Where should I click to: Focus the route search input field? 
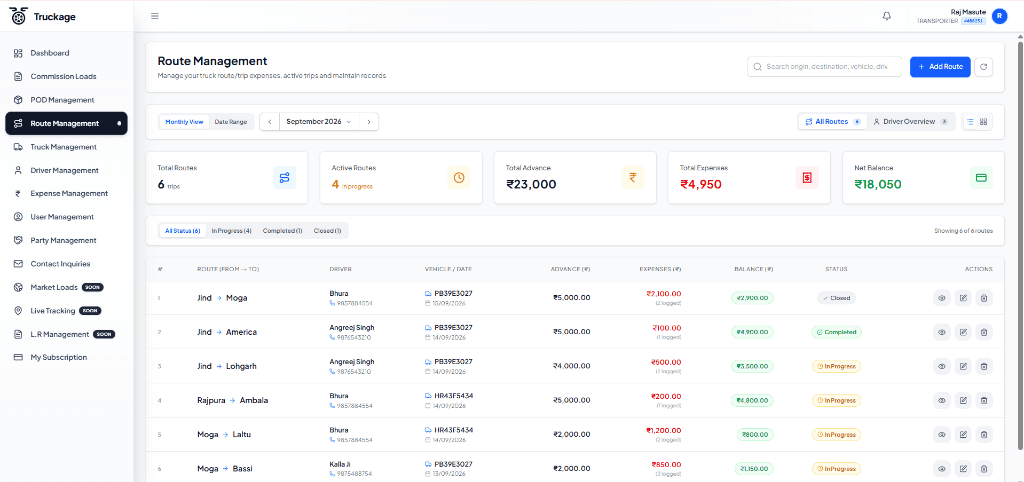point(824,67)
